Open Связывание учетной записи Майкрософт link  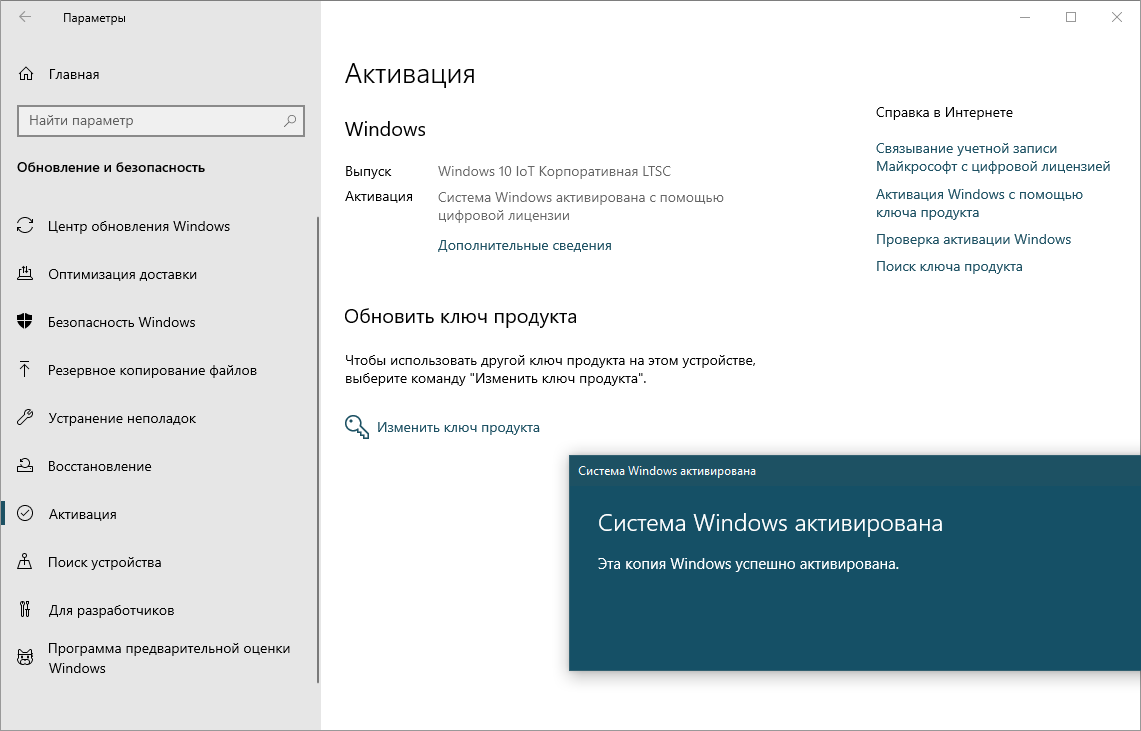tap(993, 157)
